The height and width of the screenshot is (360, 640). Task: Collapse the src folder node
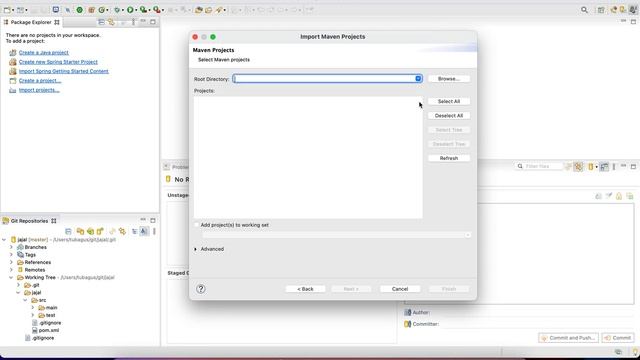click(25, 300)
